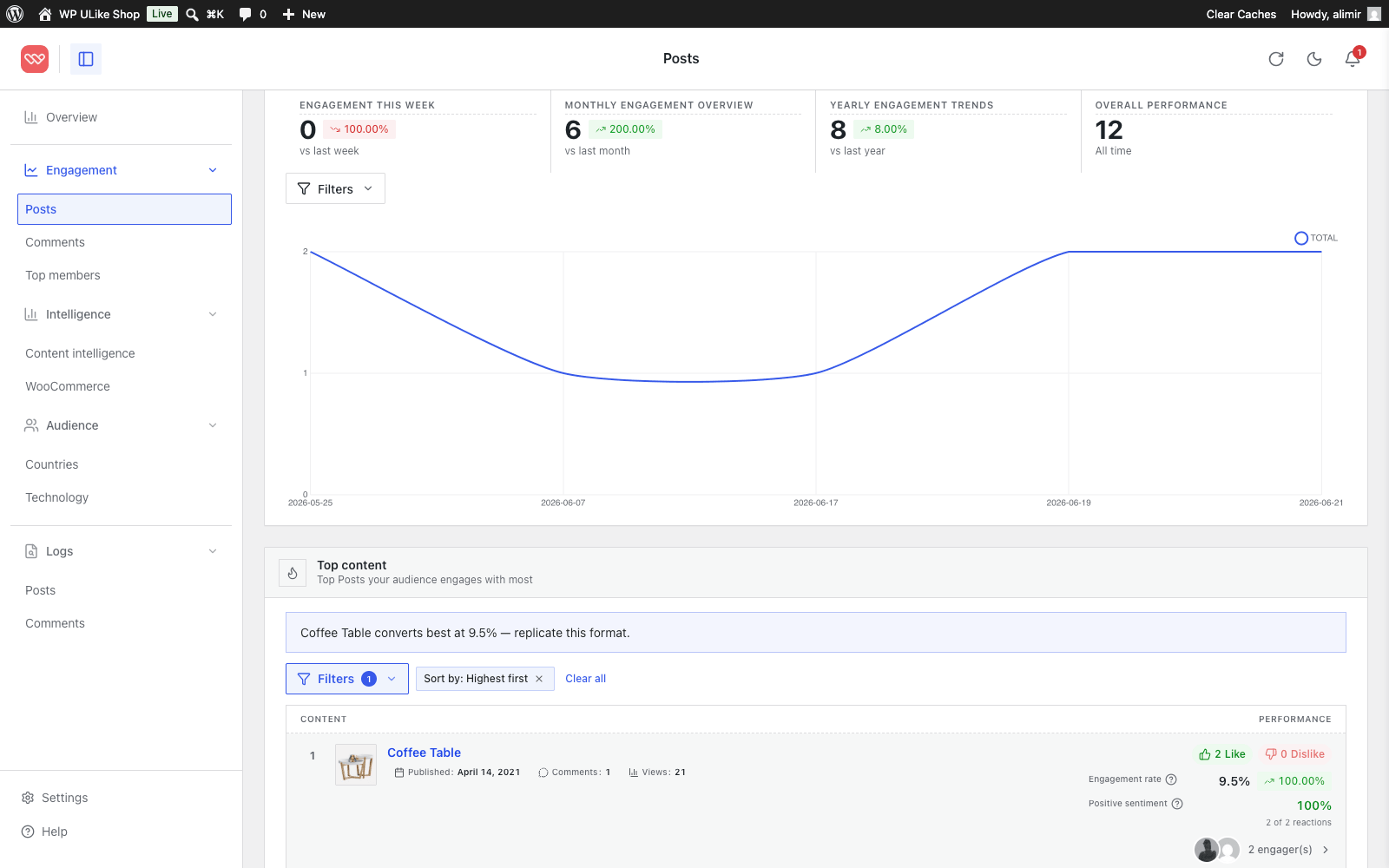Open the notifications bell

click(1353, 59)
